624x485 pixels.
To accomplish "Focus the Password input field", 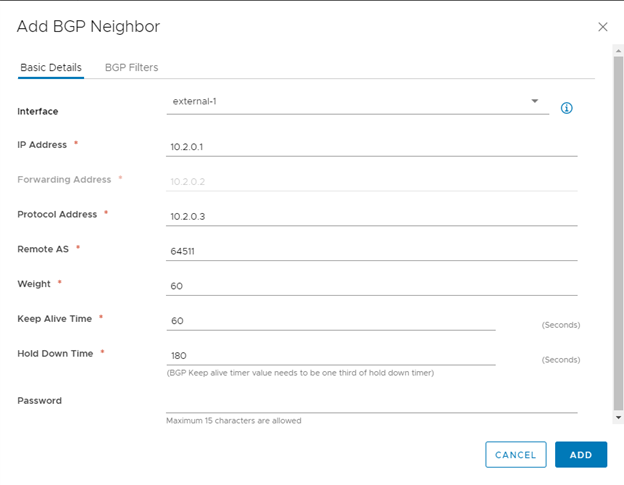I will coord(372,403).
